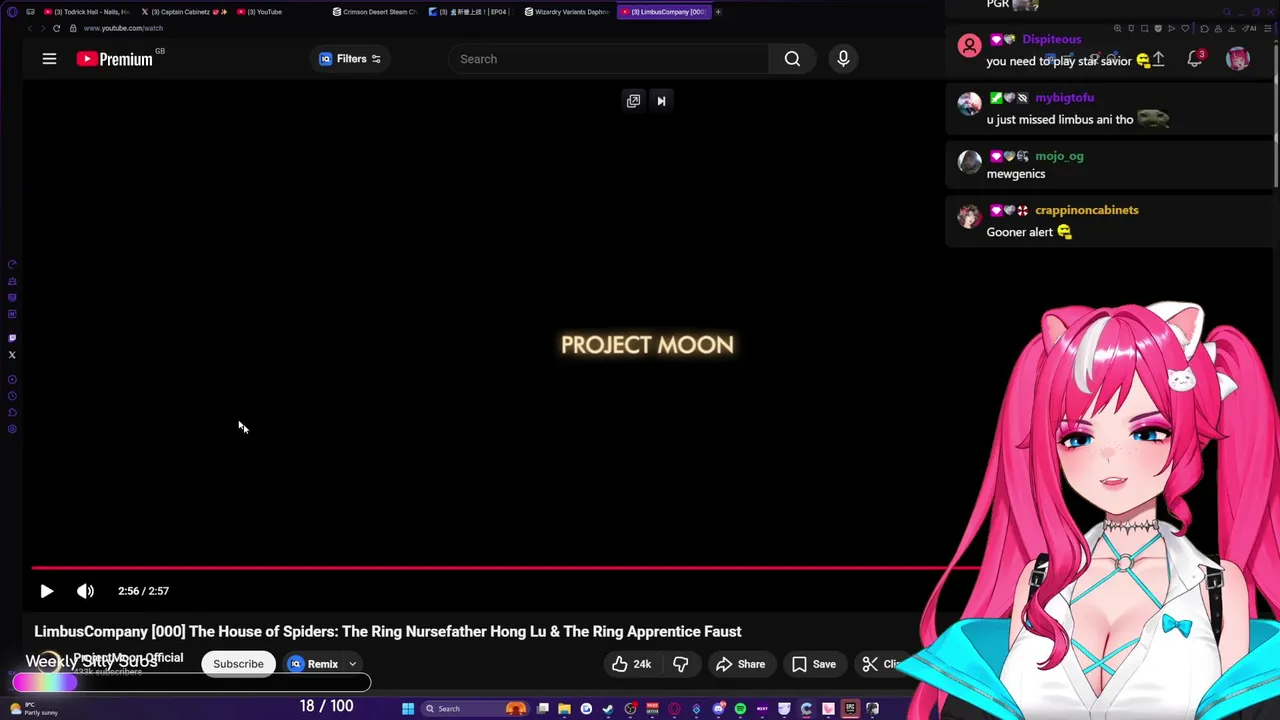
Task: Open Discord from the taskbar
Action: (719, 709)
